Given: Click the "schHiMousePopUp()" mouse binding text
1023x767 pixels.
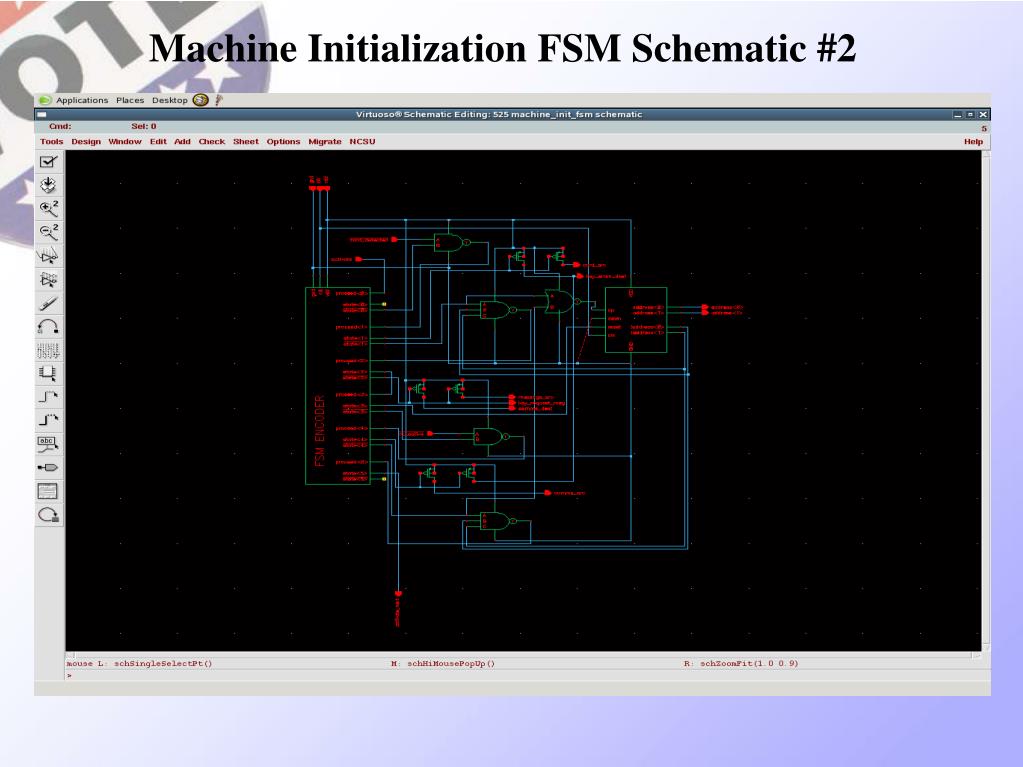Looking at the screenshot, I should (451, 664).
